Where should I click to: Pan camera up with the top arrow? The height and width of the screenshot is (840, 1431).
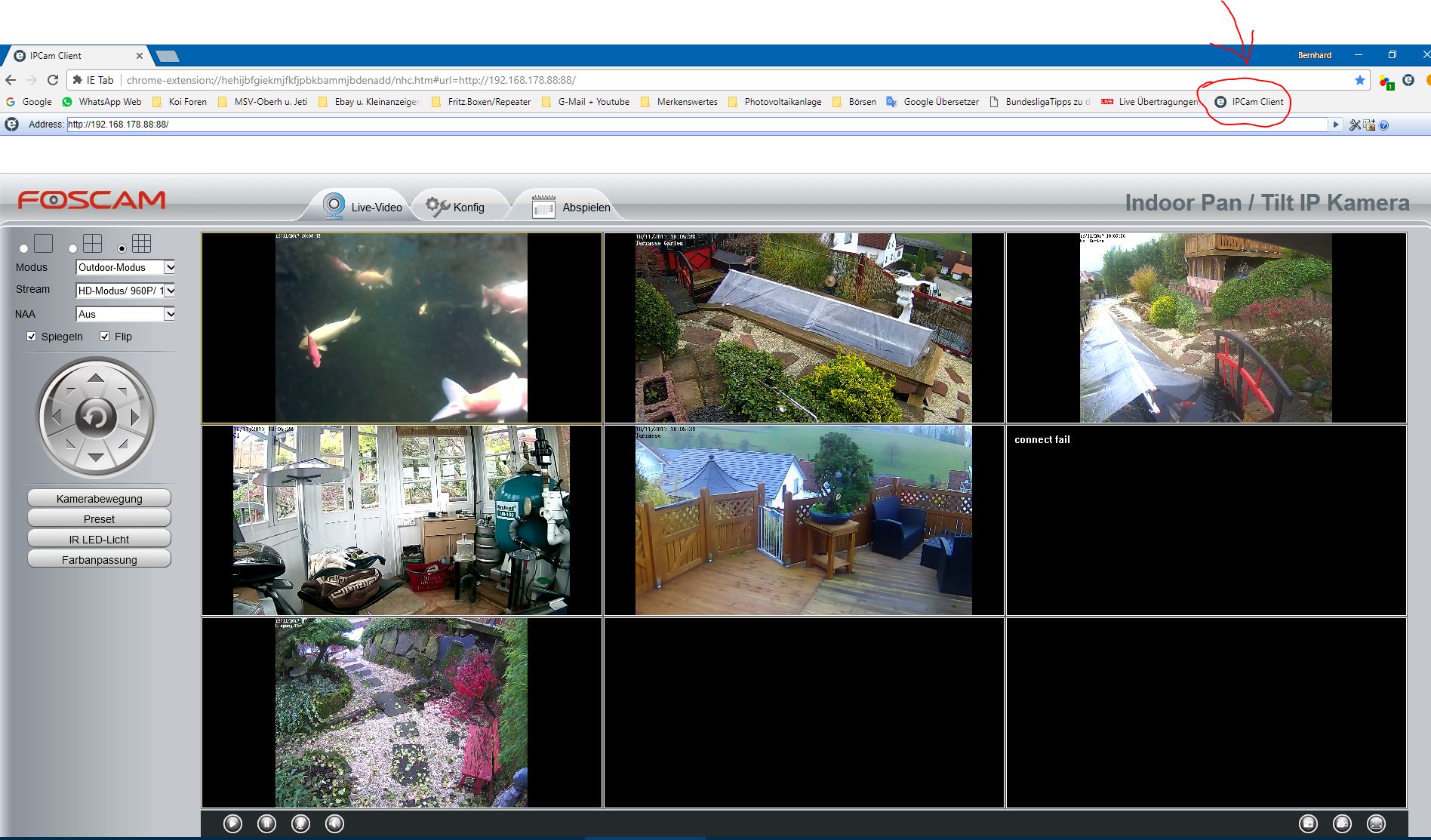[x=96, y=378]
